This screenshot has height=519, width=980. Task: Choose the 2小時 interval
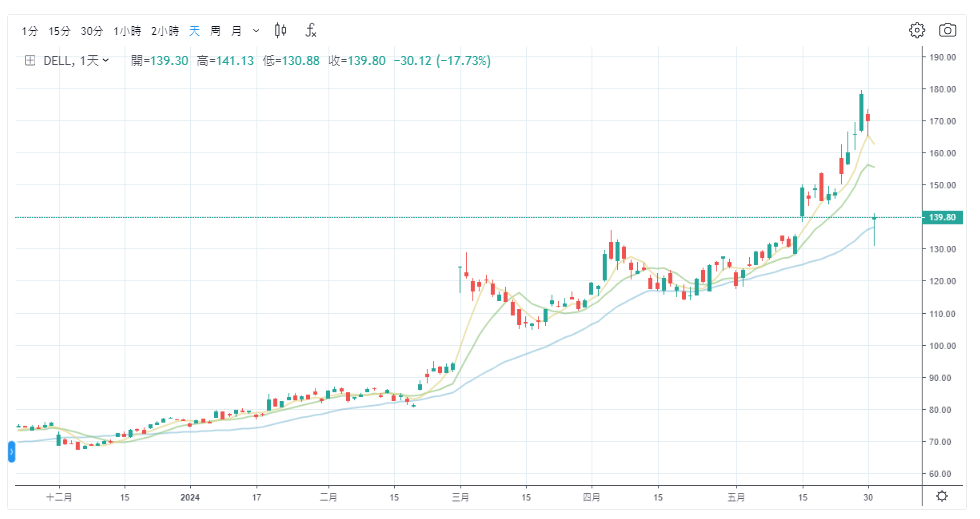pos(165,31)
